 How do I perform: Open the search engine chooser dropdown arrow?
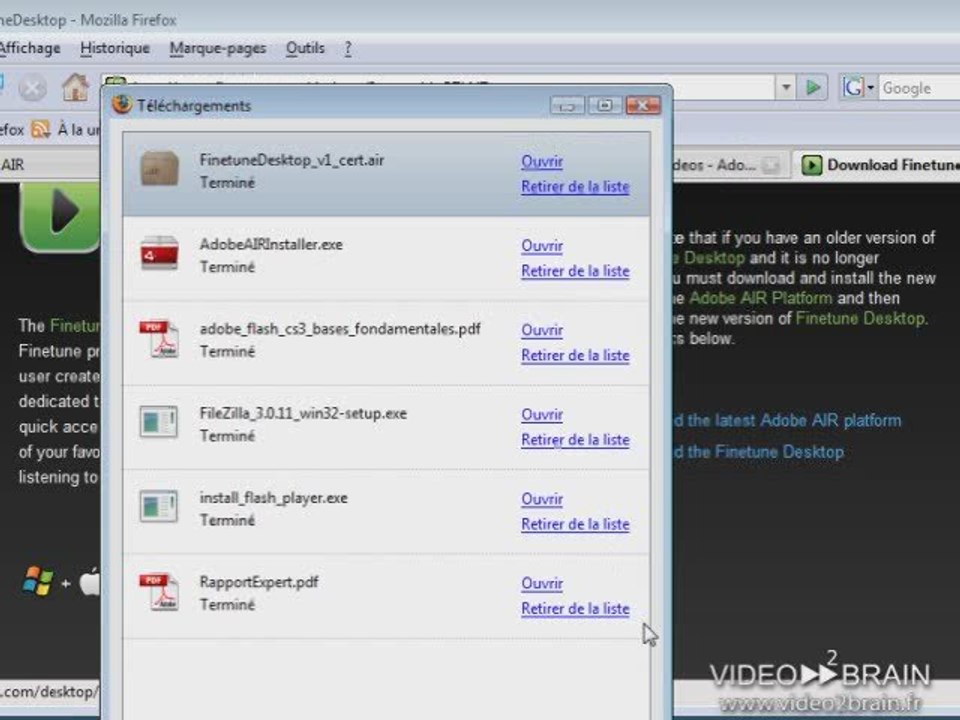(x=871, y=88)
